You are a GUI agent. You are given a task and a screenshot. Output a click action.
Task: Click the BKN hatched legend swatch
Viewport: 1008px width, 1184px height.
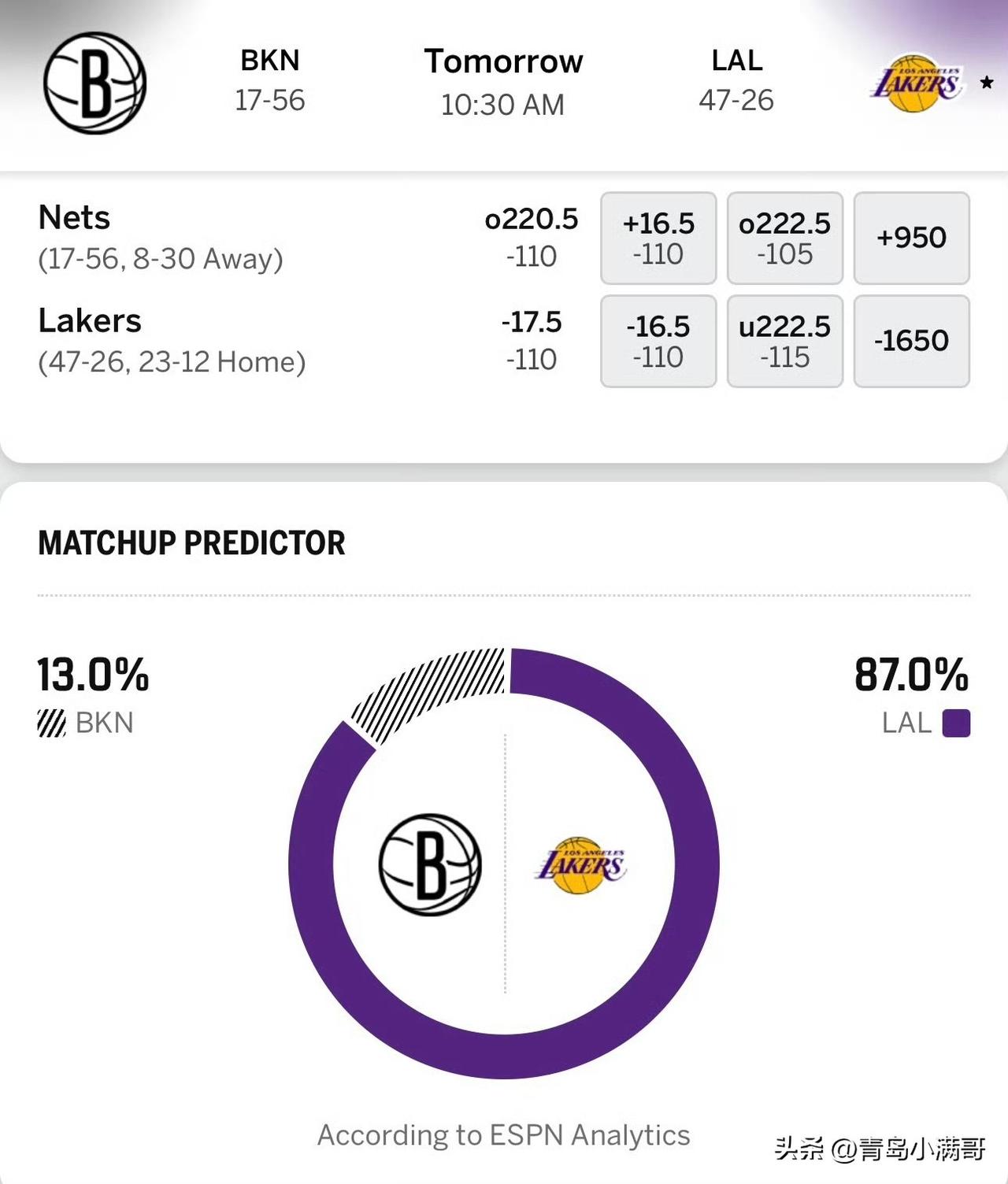tap(52, 722)
